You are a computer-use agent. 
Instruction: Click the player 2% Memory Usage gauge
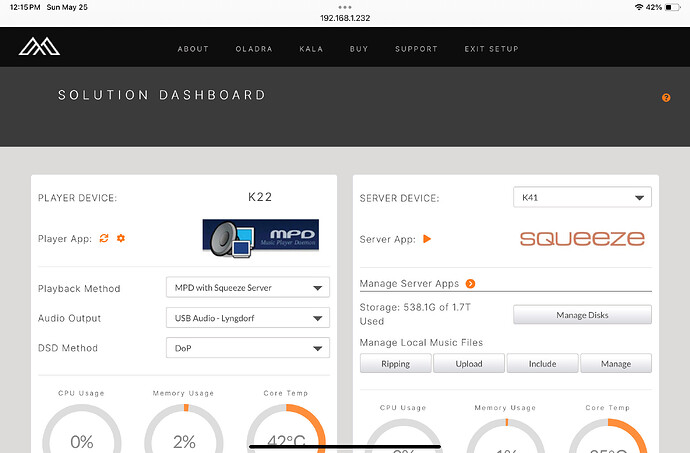pyautogui.click(x=184, y=428)
